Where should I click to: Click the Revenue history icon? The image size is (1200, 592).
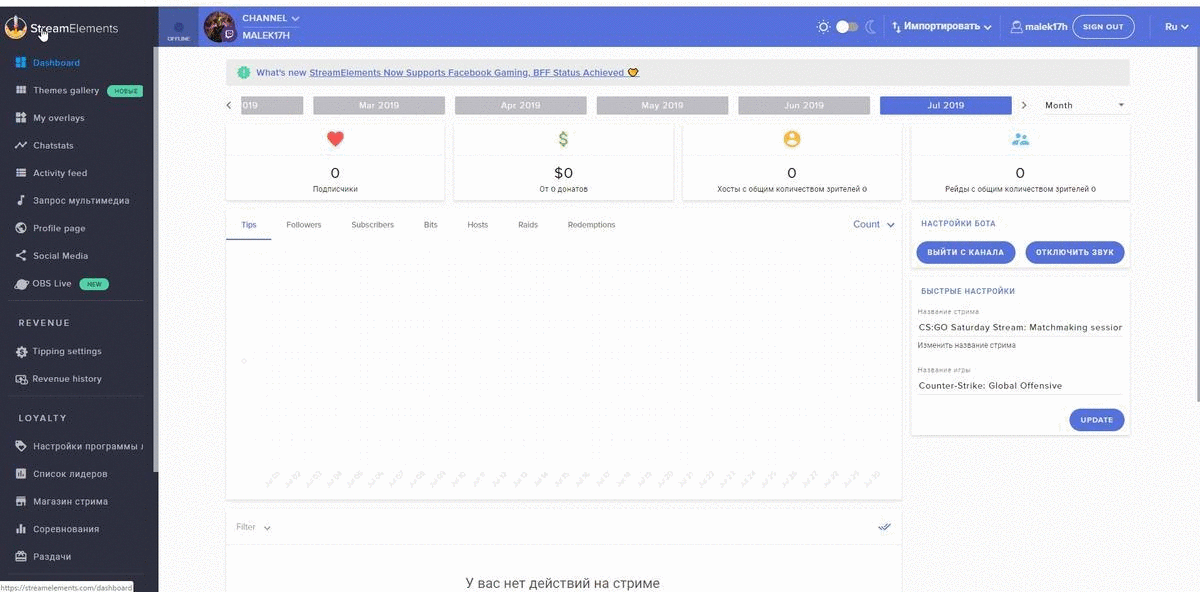point(21,379)
